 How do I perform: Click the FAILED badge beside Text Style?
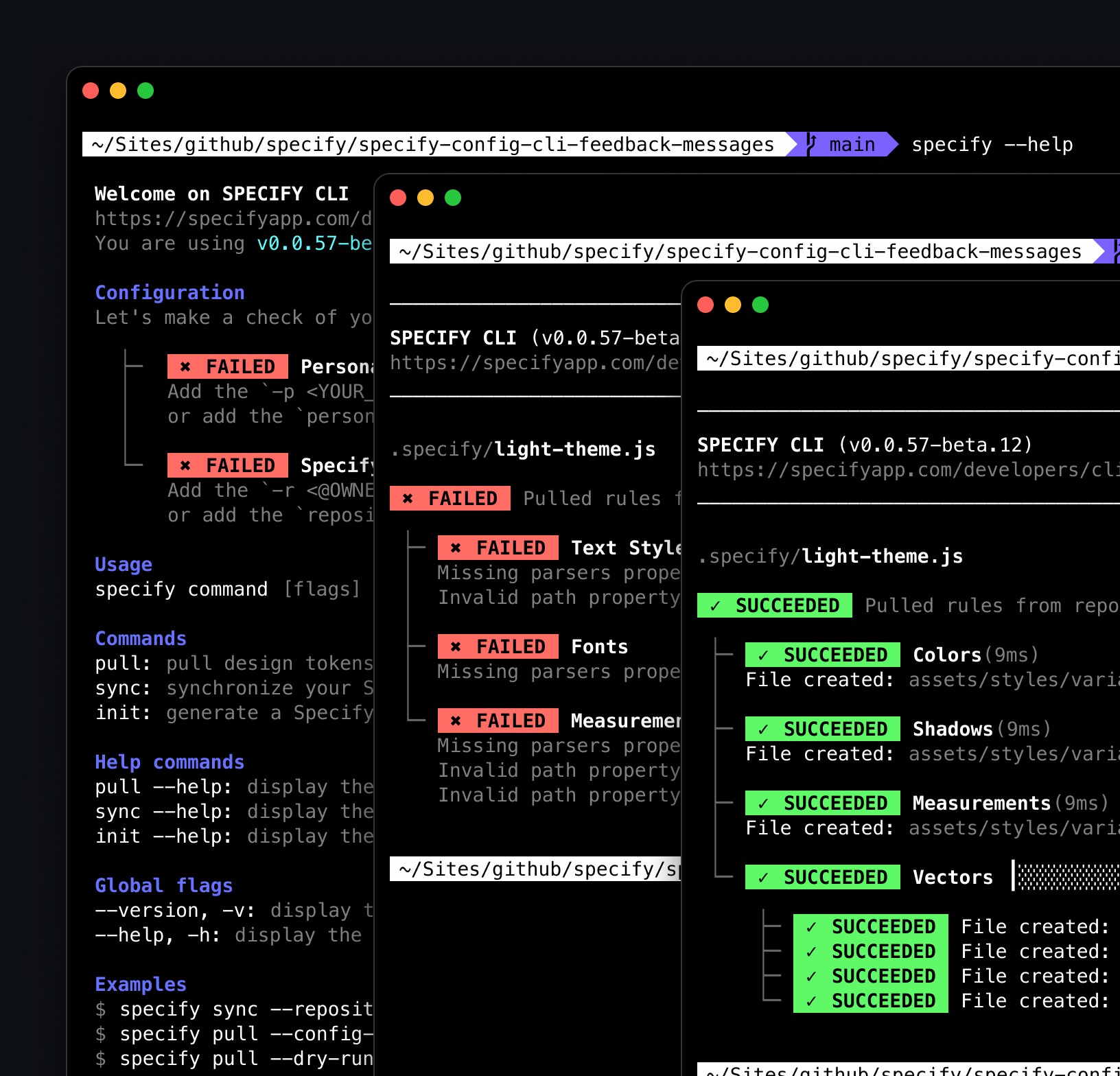click(498, 548)
